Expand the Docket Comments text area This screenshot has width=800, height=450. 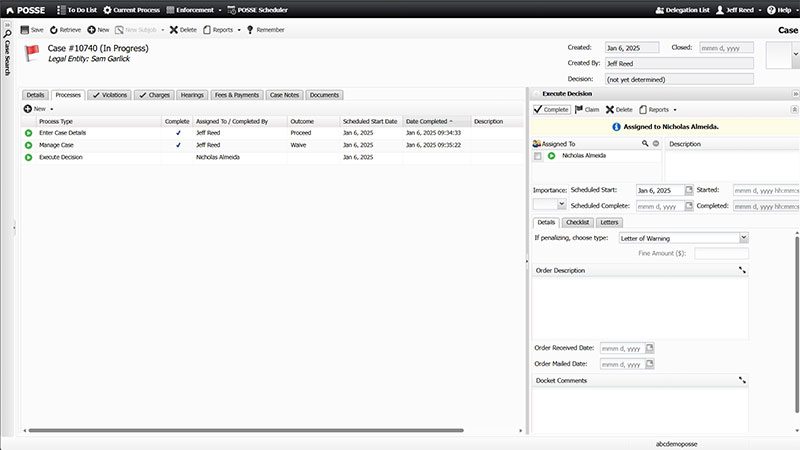coord(742,380)
